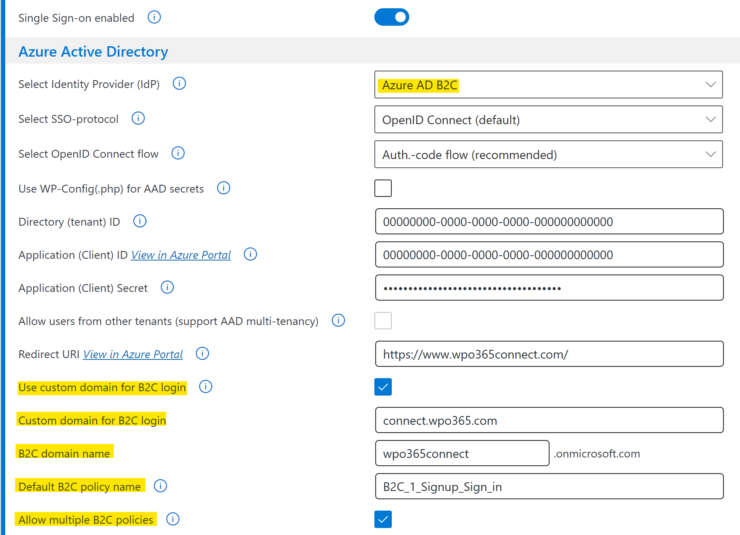The image size is (740, 535).
Task: Click the Select SSO-protocol label
Action: tap(68, 119)
